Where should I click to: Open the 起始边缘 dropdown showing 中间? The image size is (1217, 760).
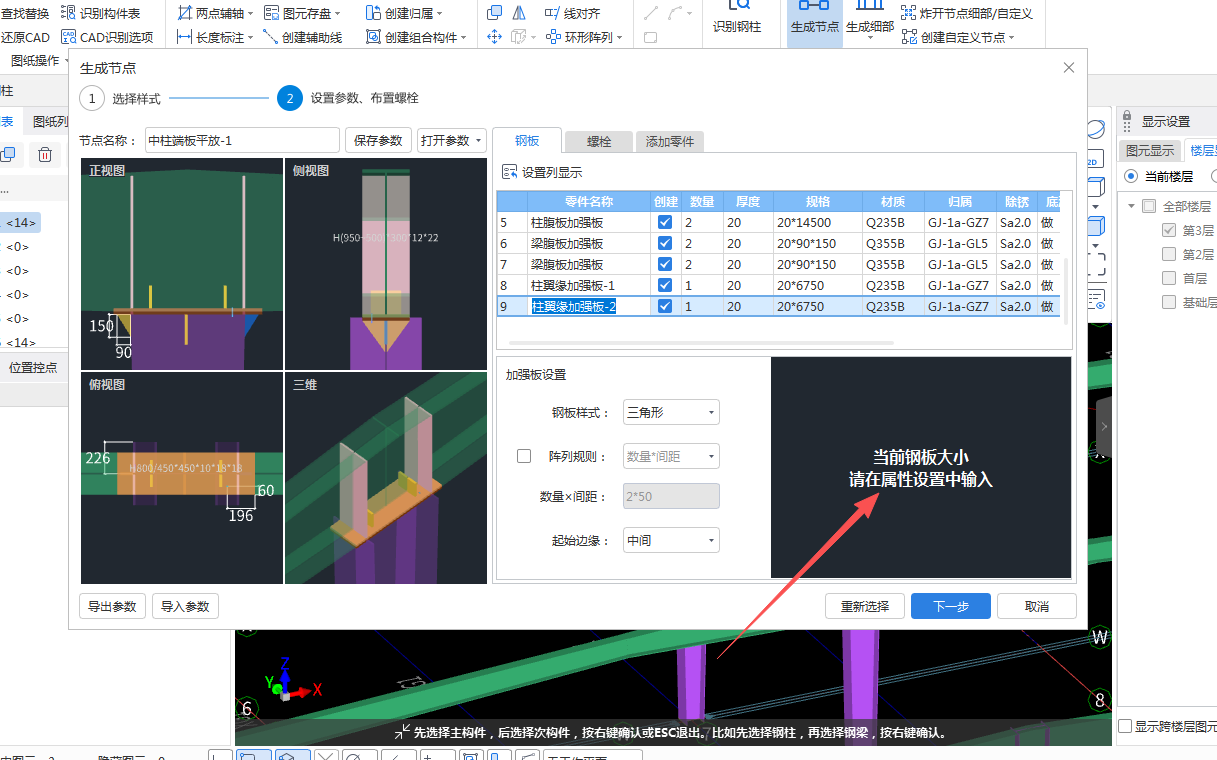coord(670,540)
